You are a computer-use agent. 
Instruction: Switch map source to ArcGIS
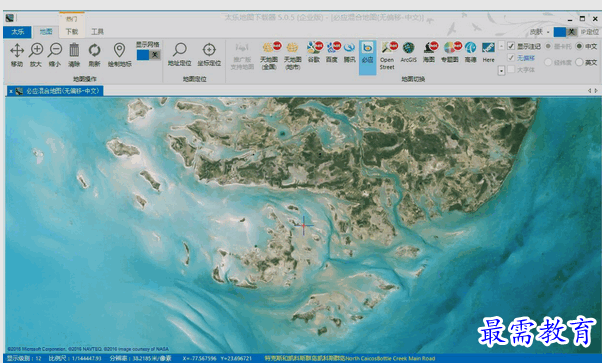point(408,52)
